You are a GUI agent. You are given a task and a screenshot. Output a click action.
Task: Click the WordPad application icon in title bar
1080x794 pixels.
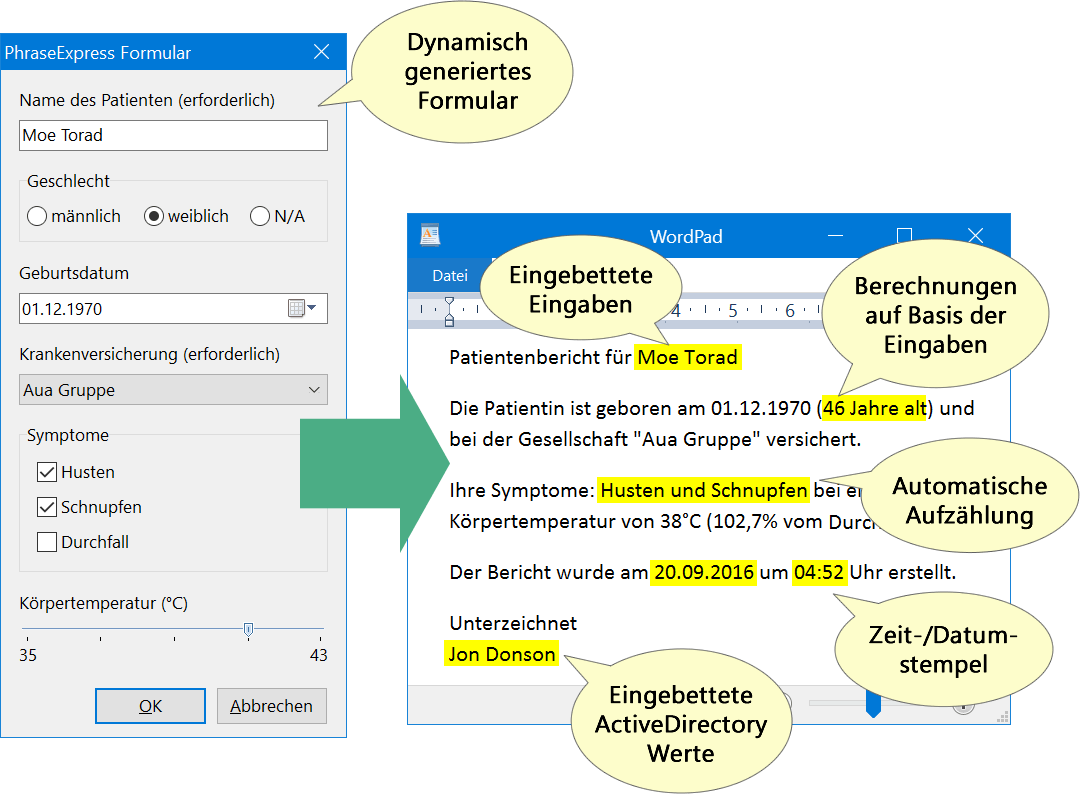[430, 235]
